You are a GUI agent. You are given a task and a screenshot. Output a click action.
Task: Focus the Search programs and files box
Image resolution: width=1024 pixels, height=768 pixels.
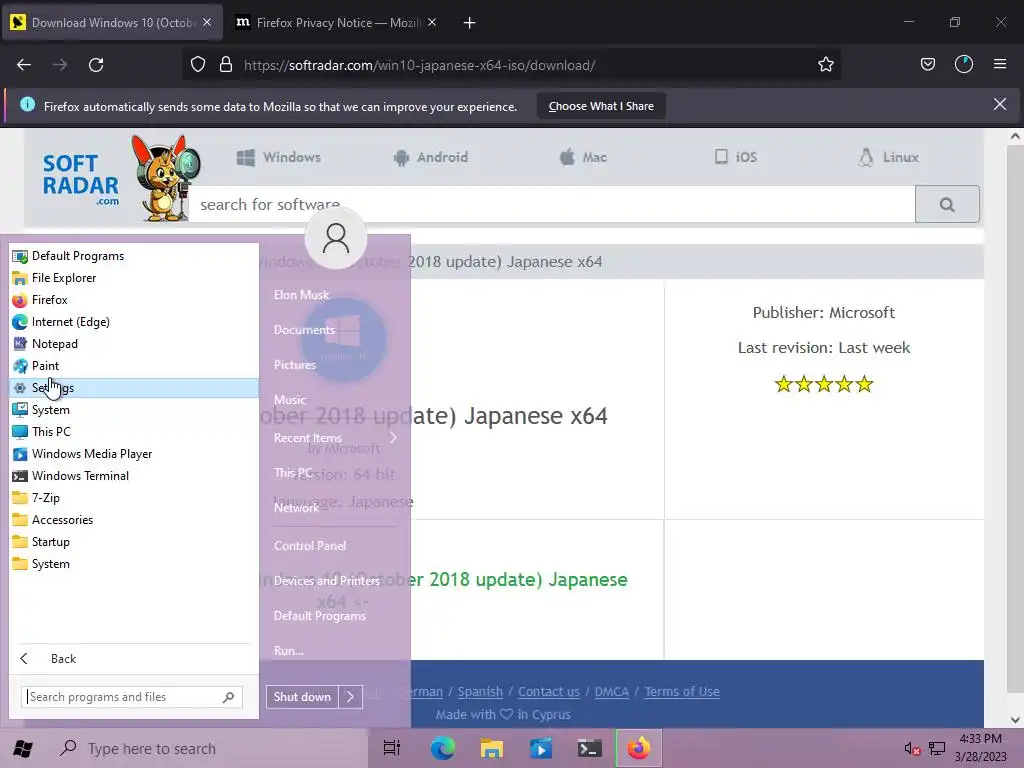coord(132,697)
